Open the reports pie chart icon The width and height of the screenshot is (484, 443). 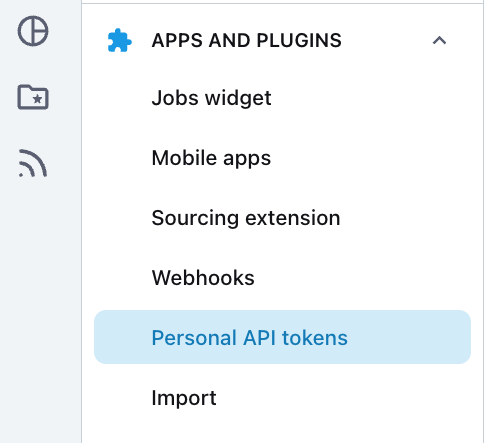(x=33, y=31)
